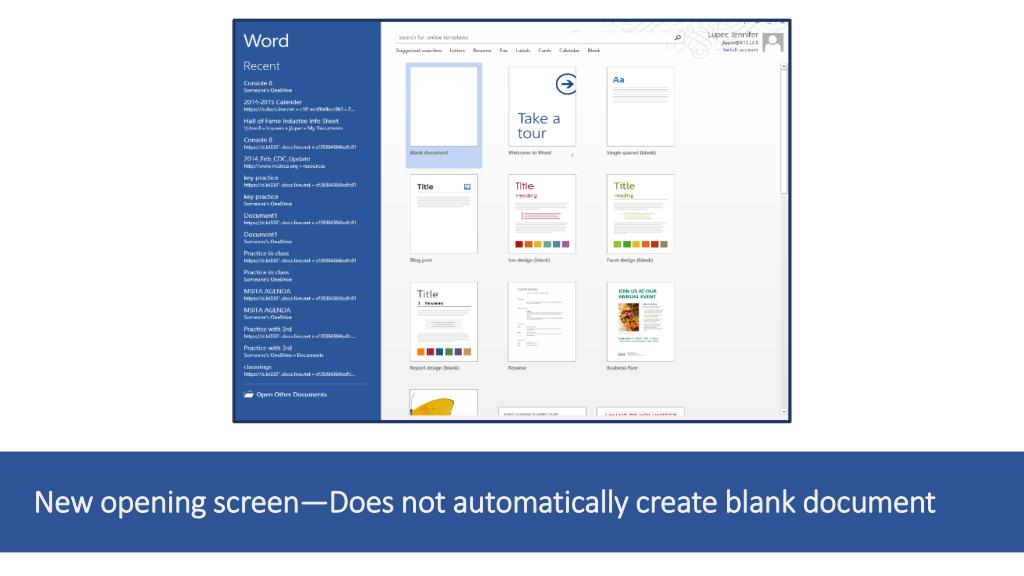Open recent key practice from Someone's OneDrive
This screenshot has width=1024, height=576.
[268, 200]
